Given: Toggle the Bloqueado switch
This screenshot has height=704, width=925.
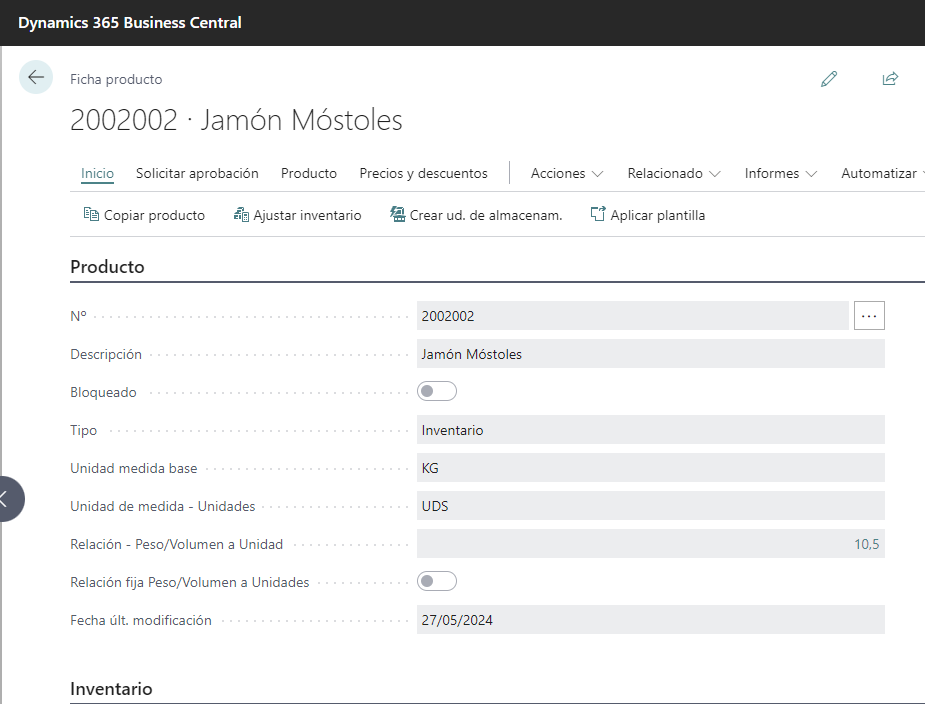Looking at the screenshot, I should tap(437, 392).
